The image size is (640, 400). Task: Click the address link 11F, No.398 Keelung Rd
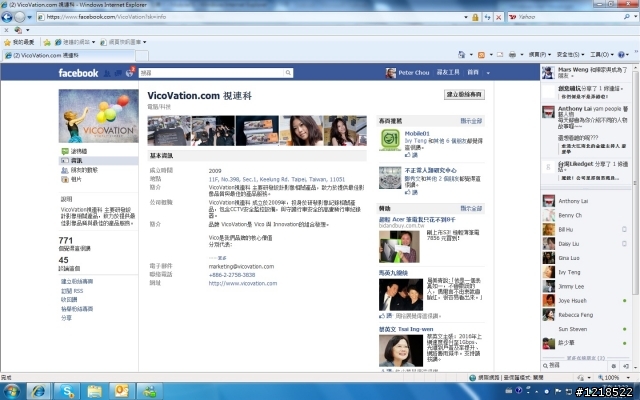coord(276,179)
